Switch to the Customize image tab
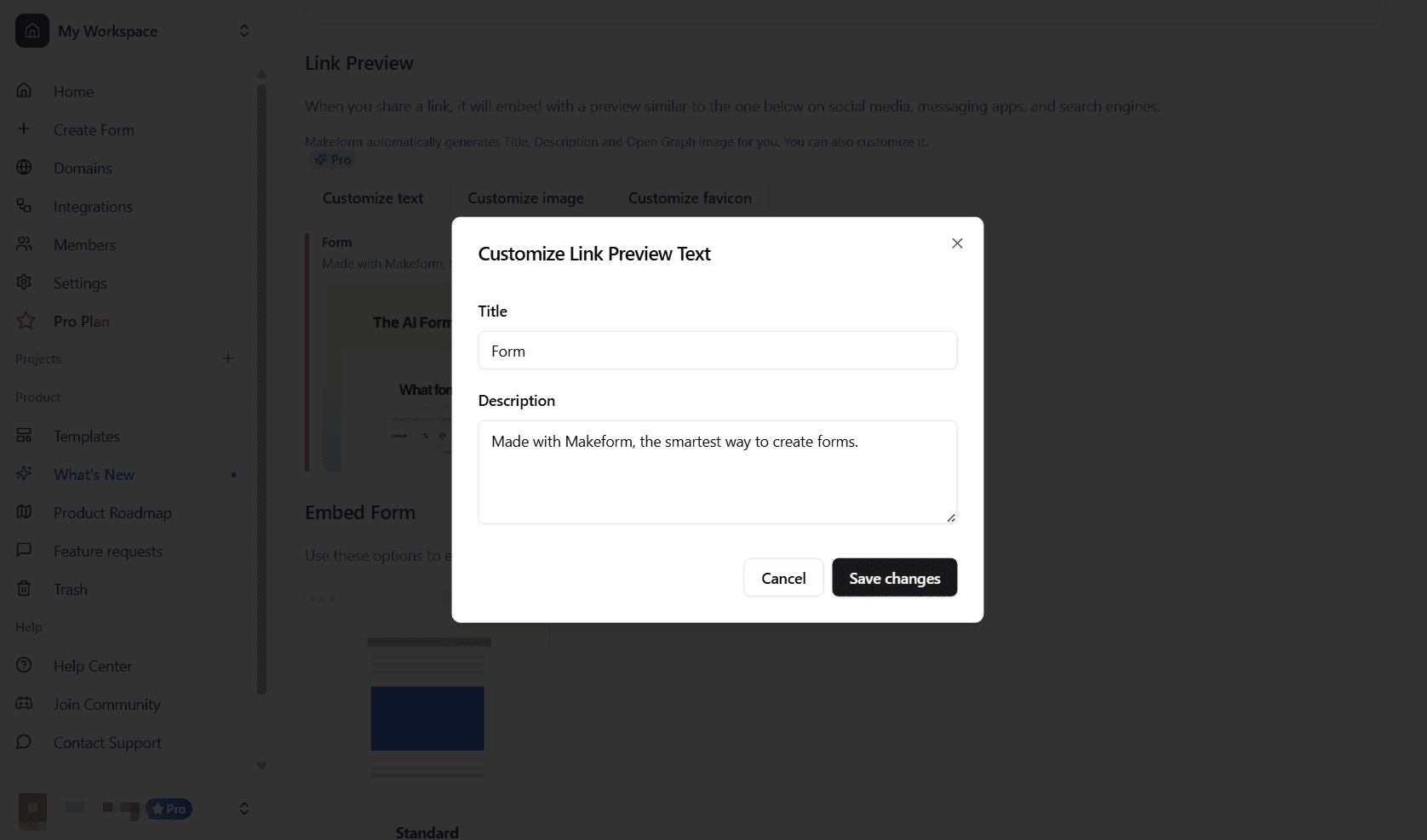This screenshot has width=1427, height=840. 524,197
